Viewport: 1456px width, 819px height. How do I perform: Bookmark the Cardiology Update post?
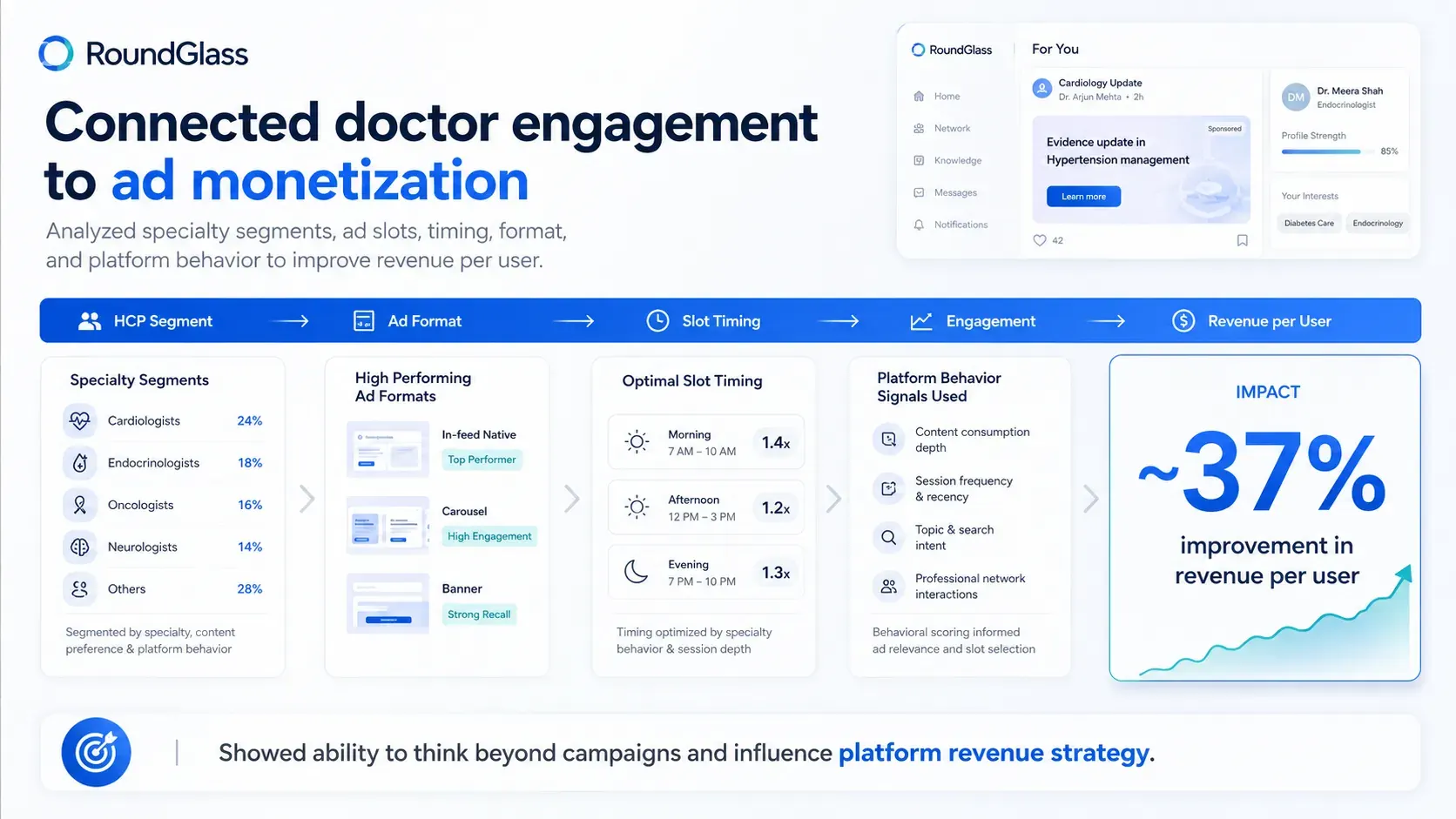(1243, 241)
